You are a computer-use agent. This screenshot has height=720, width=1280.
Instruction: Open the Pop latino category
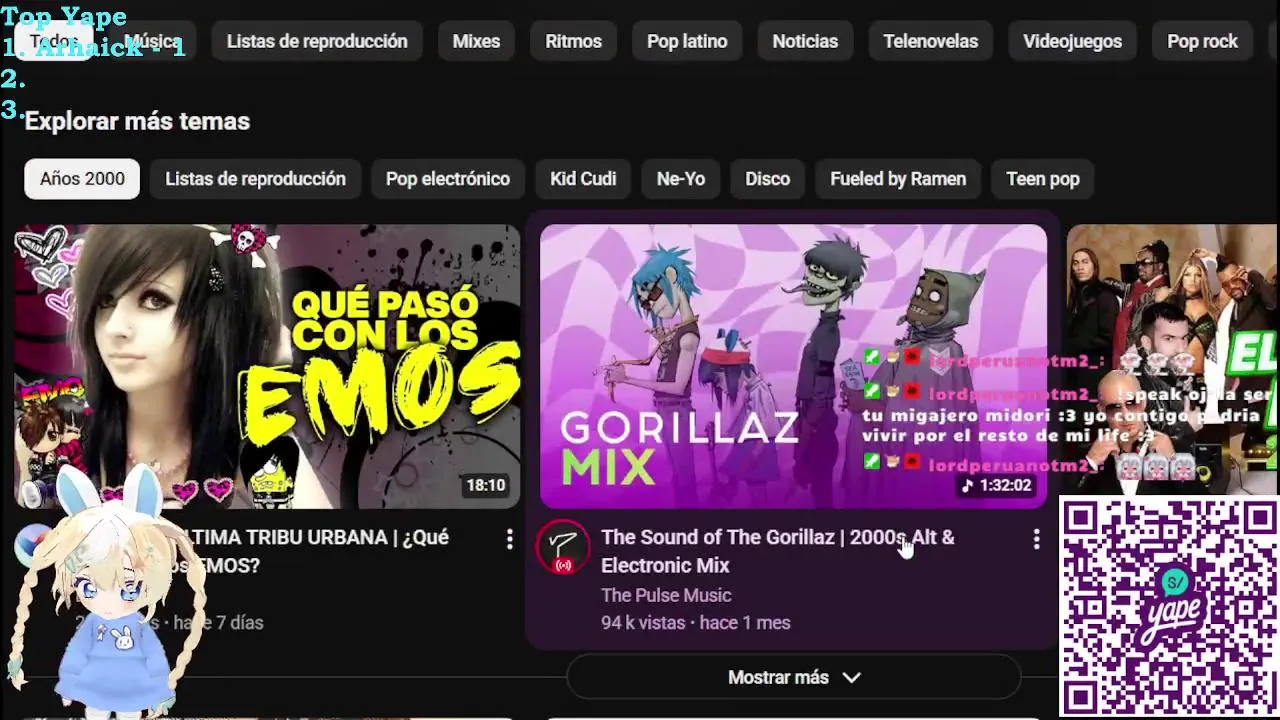tap(687, 41)
